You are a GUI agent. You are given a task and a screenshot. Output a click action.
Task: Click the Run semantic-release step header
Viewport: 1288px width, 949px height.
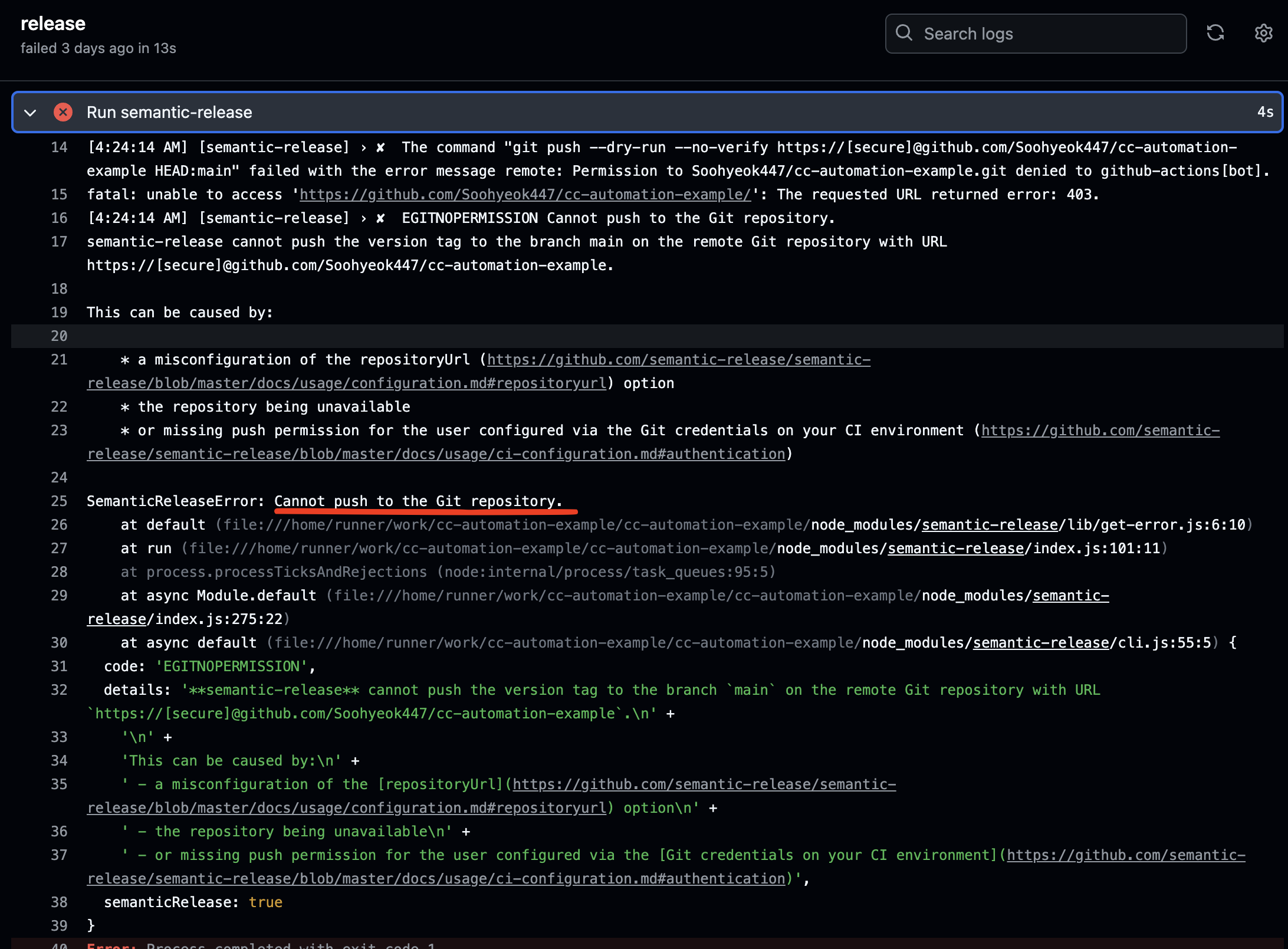click(169, 112)
